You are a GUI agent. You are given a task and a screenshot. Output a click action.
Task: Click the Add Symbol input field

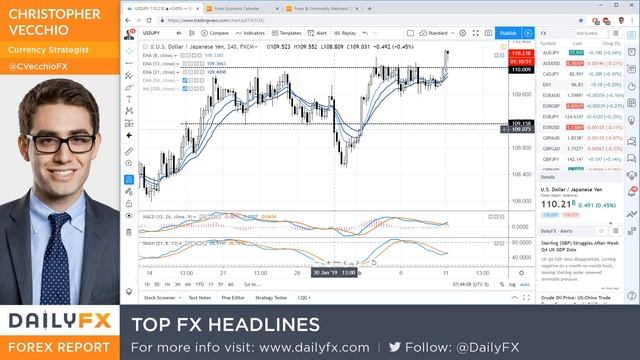[x=590, y=33]
